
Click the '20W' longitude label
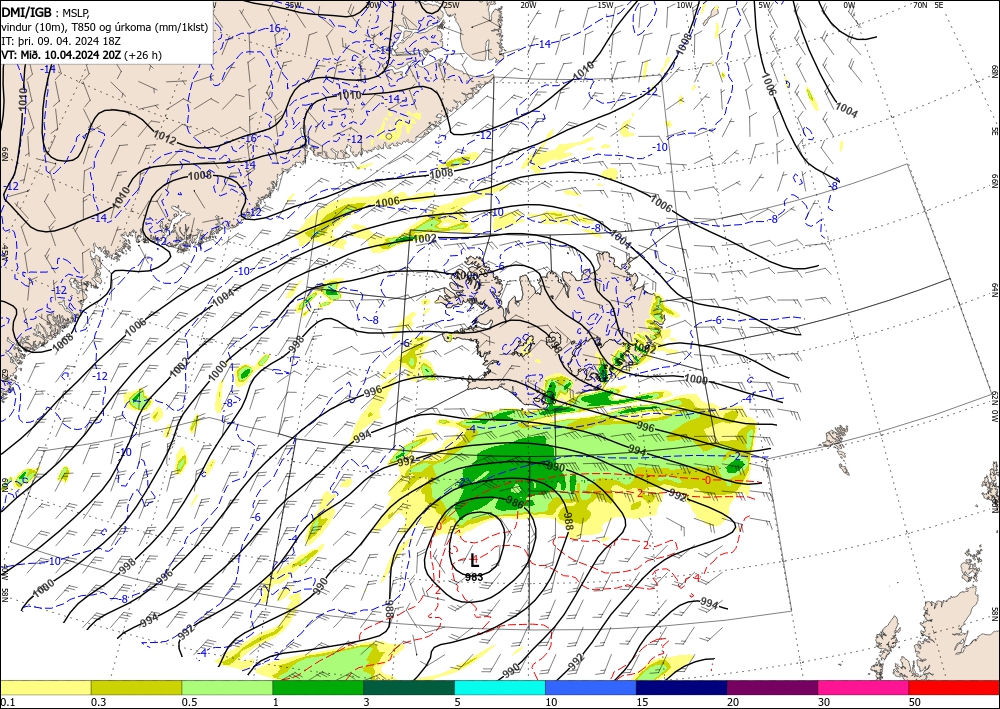[x=527, y=5]
